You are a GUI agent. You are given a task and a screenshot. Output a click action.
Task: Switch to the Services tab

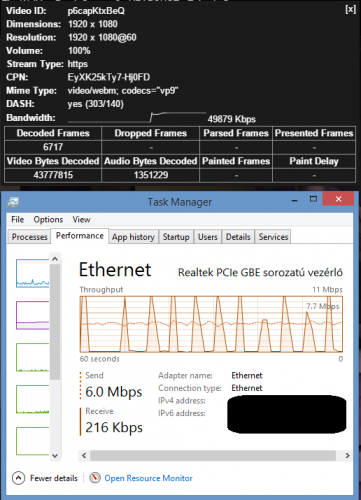pyautogui.click(x=273, y=237)
